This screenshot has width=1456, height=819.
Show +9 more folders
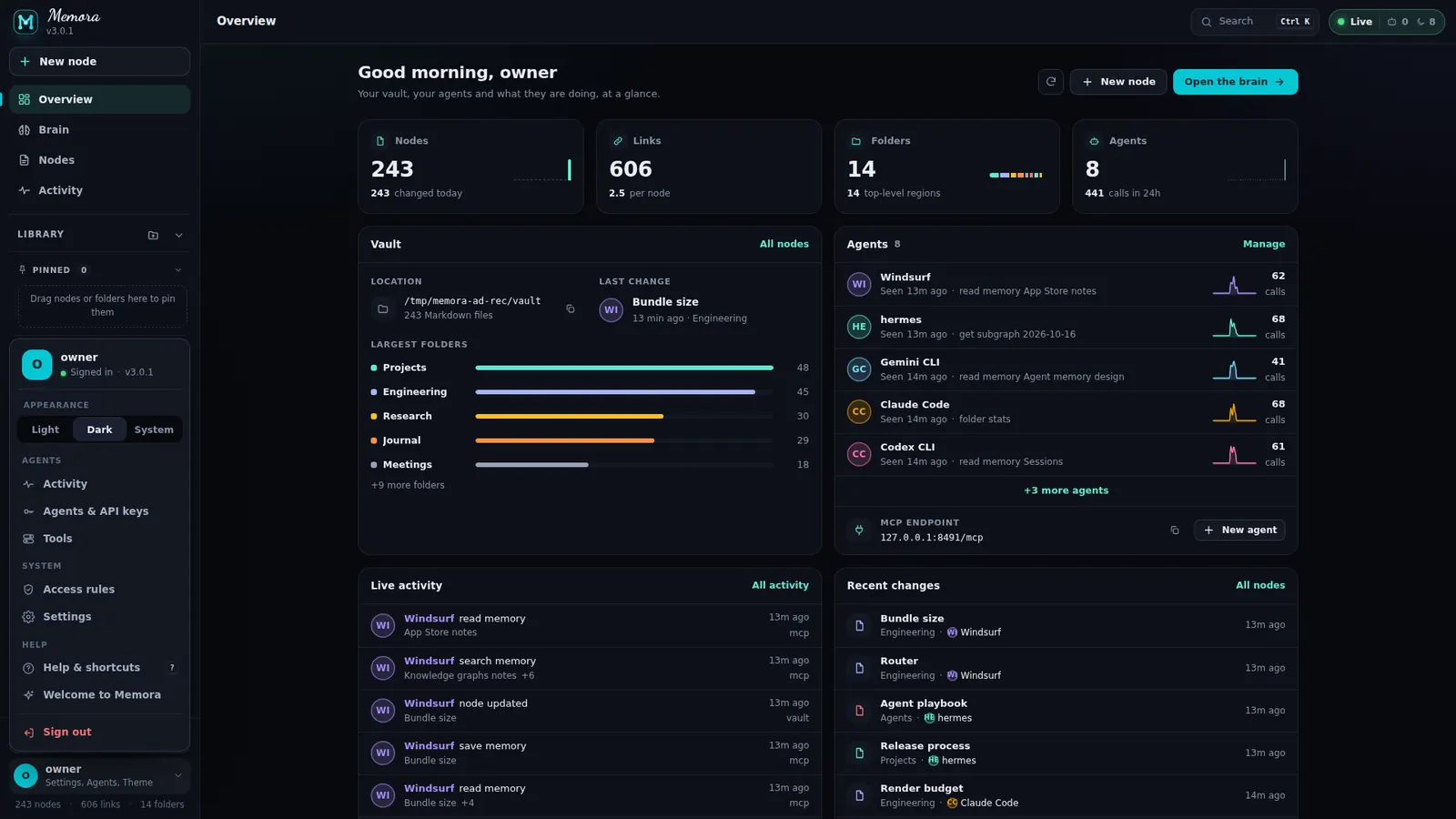tap(408, 485)
